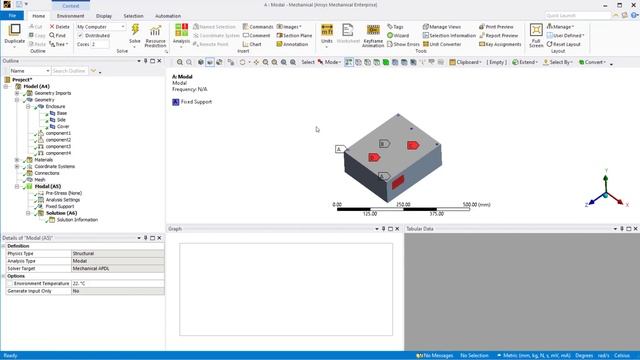Viewport: 640px width, 360px height.
Task: Open Manage Views
Action: (x=442, y=27)
